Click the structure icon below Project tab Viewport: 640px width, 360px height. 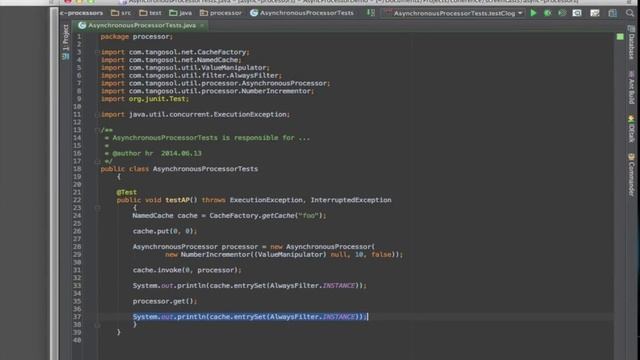pyautogui.click(x=66, y=57)
